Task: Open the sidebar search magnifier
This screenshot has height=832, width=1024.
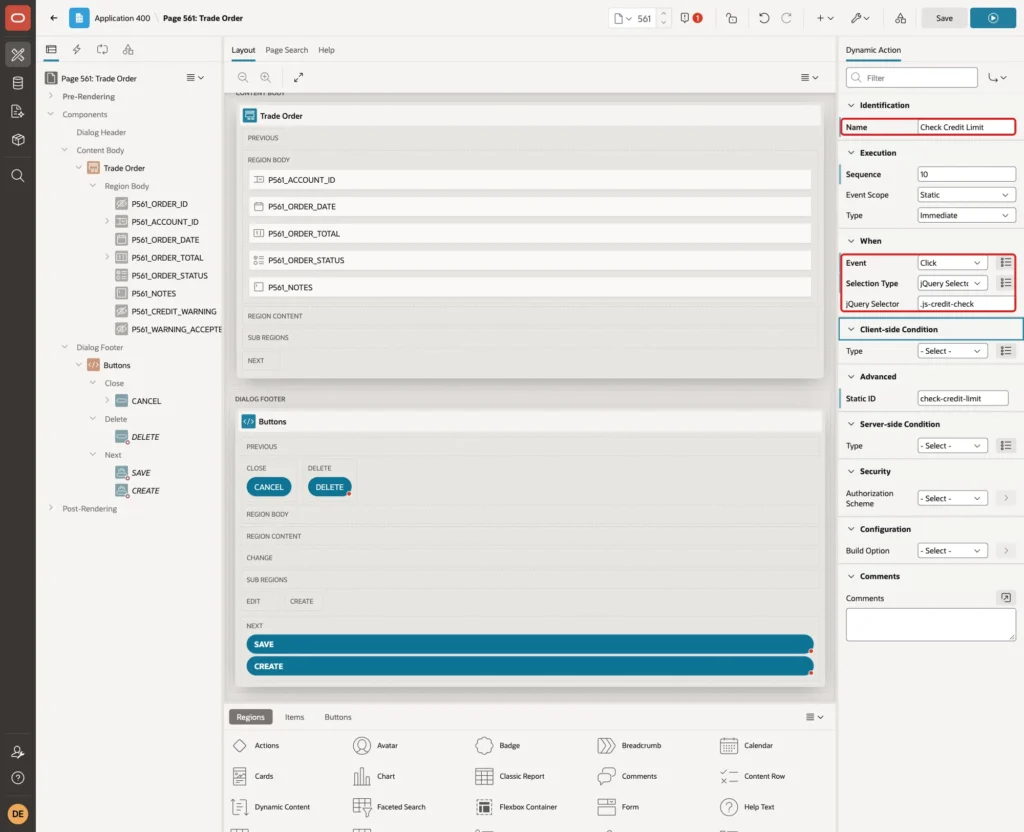Action: click(x=18, y=176)
